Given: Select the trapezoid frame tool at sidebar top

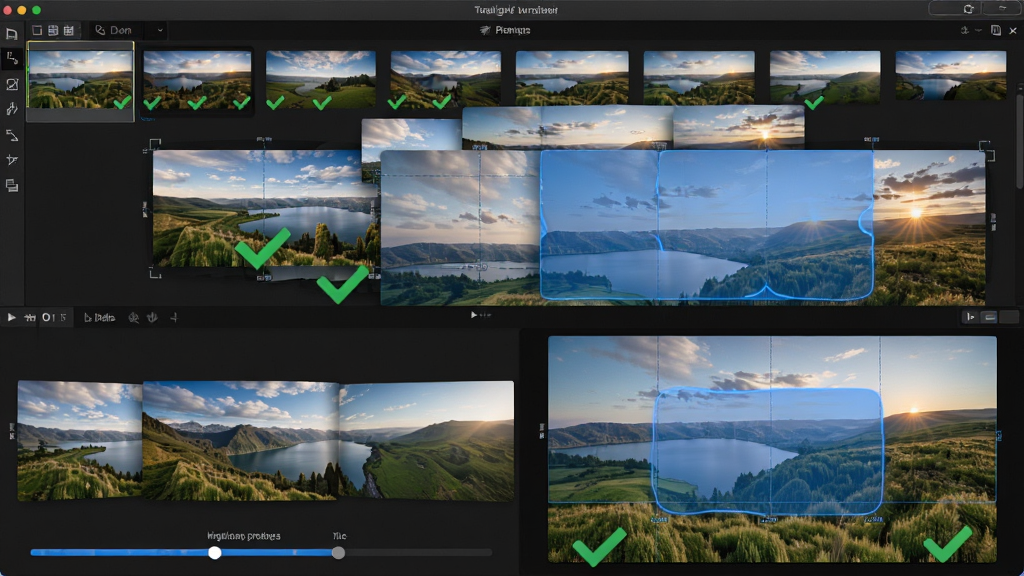Looking at the screenshot, I should tap(12, 33).
